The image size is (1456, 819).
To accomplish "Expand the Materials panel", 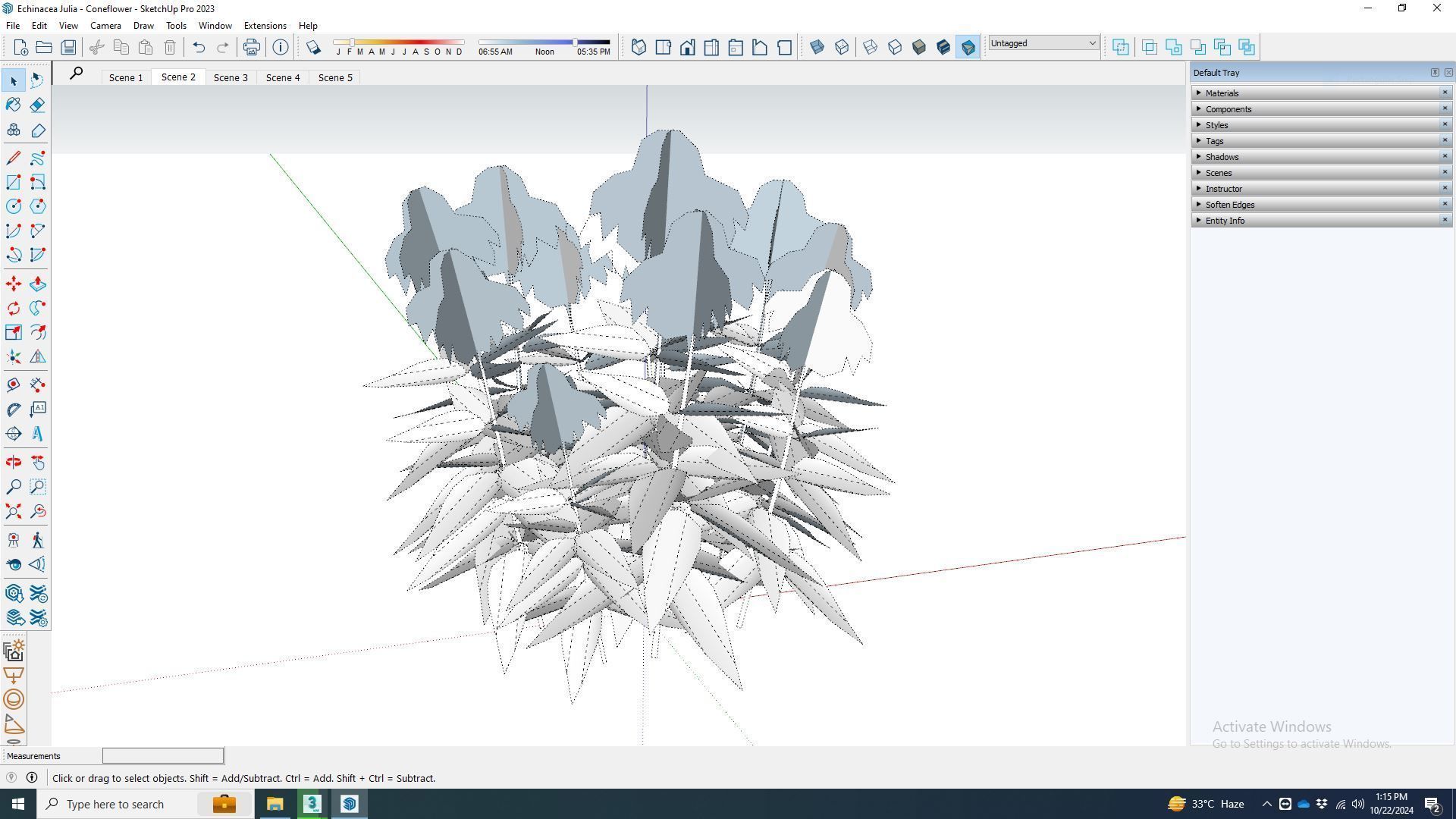I will [x=1222, y=93].
